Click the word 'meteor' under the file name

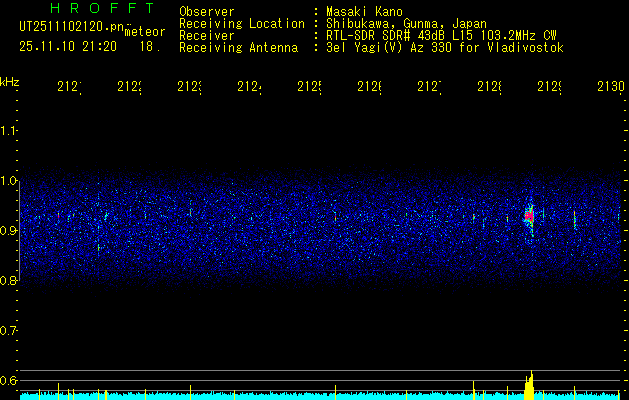pyautogui.click(x=145, y=32)
